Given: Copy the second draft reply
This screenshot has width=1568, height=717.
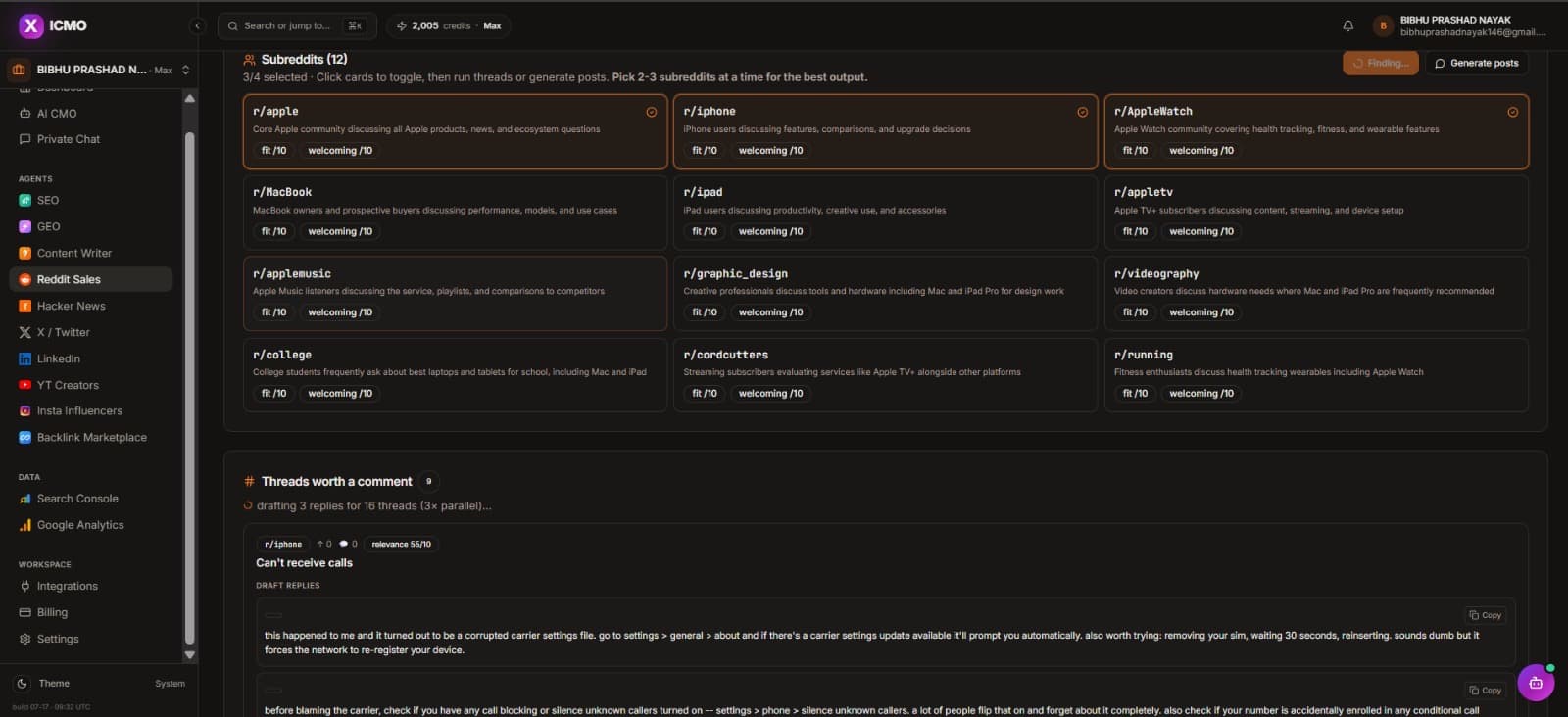Looking at the screenshot, I should click(1485, 691).
